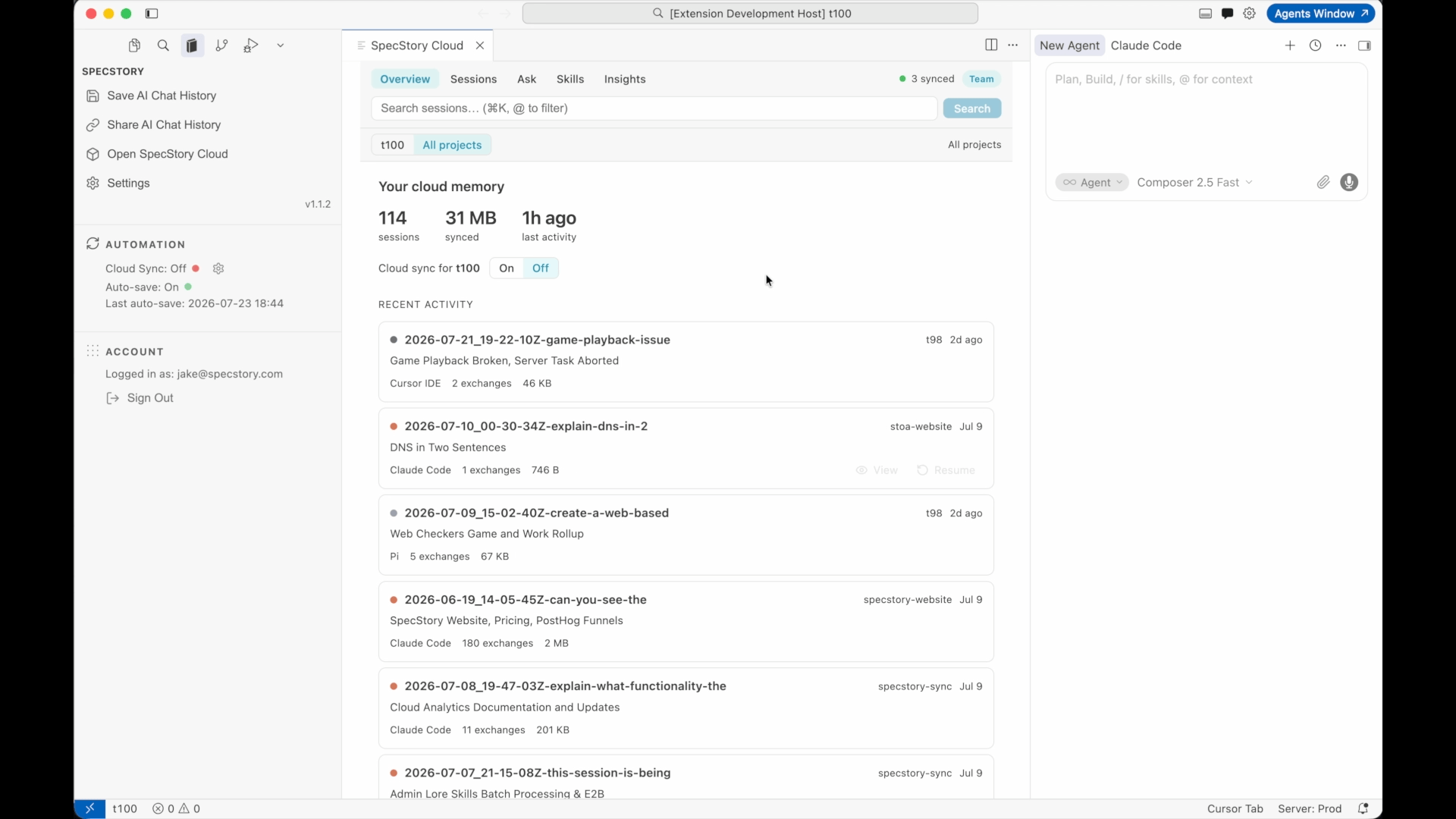The image size is (1456, 819).
Task: Activate the microphone voice input icon
Action: click(x=1349, y=182)
